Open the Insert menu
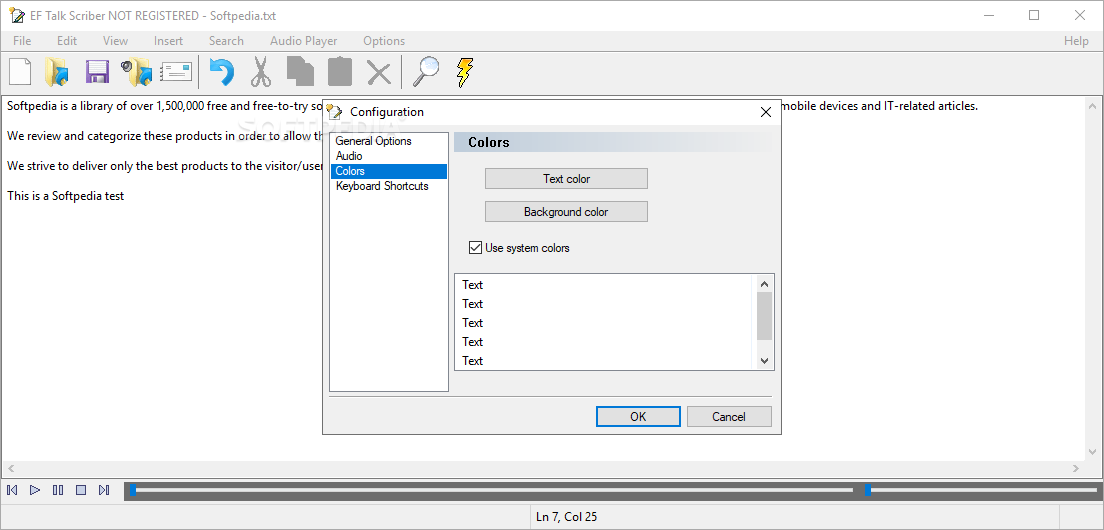 (x=168, y=41)
